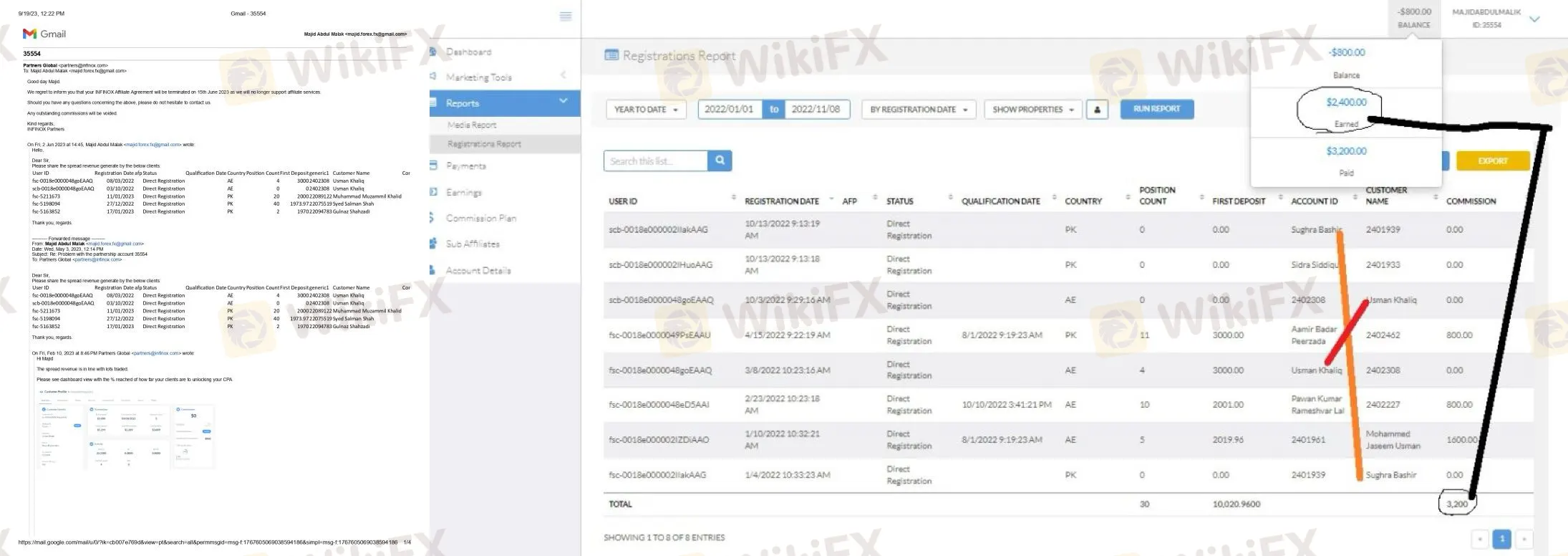1568x556 pixels.
Task: Click dashboard thumbnail image in Gmail message
Action: pyautogui.click(x=127, y=428)
